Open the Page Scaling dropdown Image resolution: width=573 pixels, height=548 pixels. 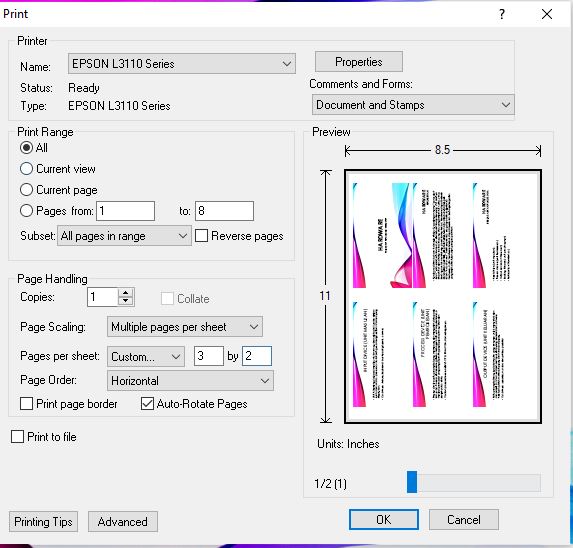pos(185,327)
